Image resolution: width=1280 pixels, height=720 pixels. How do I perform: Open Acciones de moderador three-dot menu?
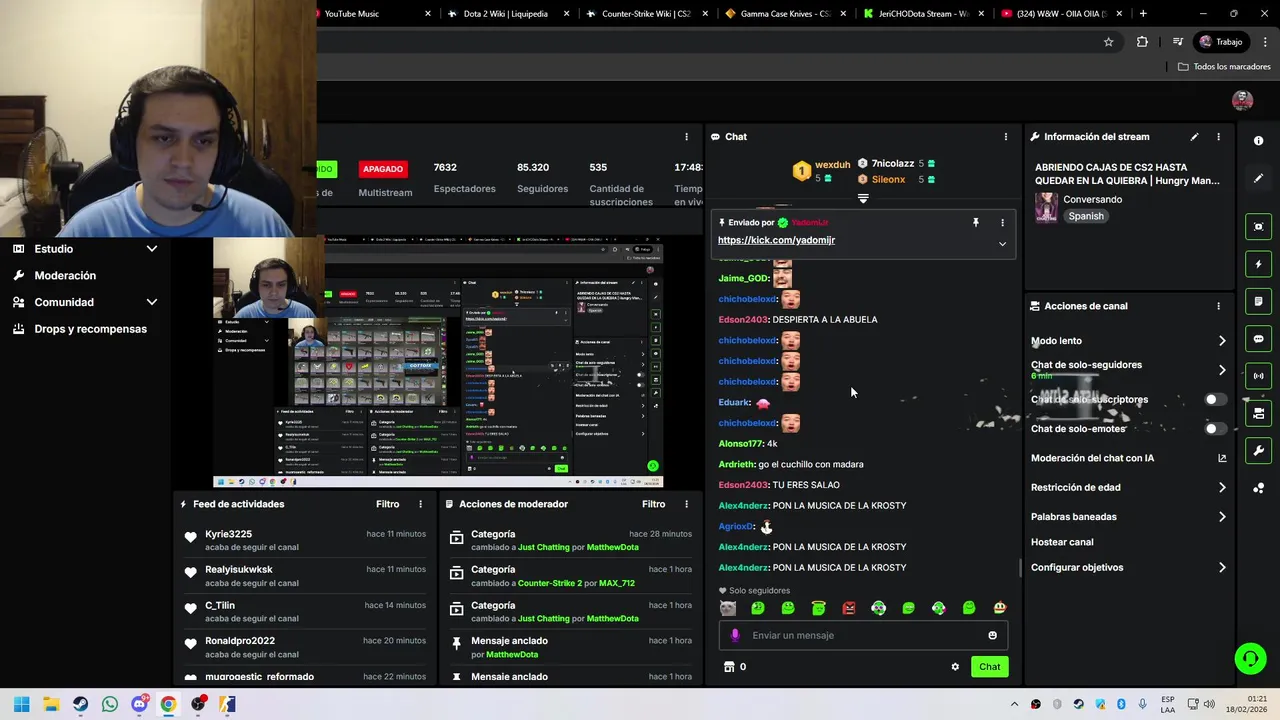click(x=686, y=504)
